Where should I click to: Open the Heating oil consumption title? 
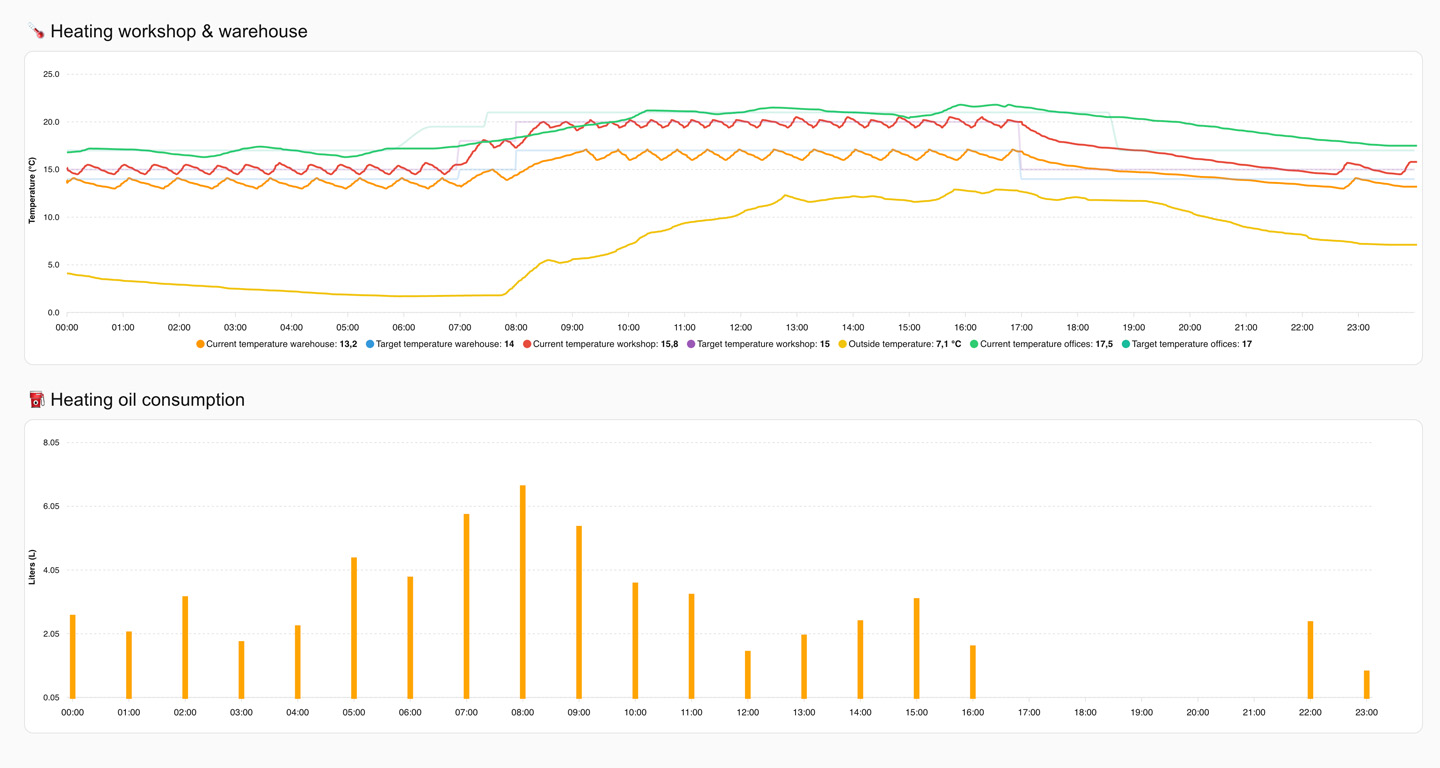(147, 400)
